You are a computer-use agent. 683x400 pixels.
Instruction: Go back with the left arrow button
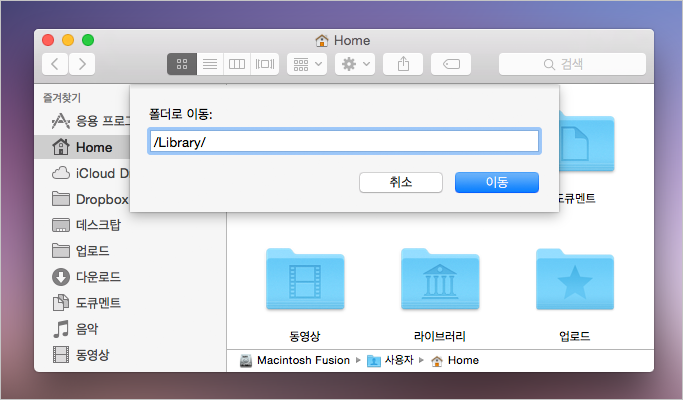(55, 64)
